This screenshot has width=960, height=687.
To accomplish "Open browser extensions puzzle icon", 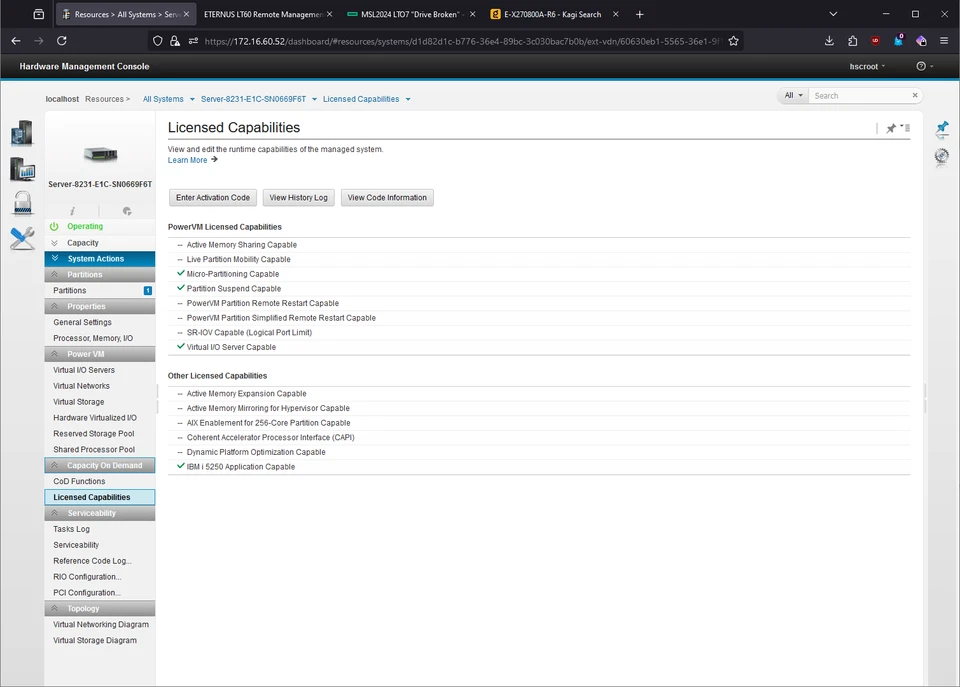I will [852, 41].
